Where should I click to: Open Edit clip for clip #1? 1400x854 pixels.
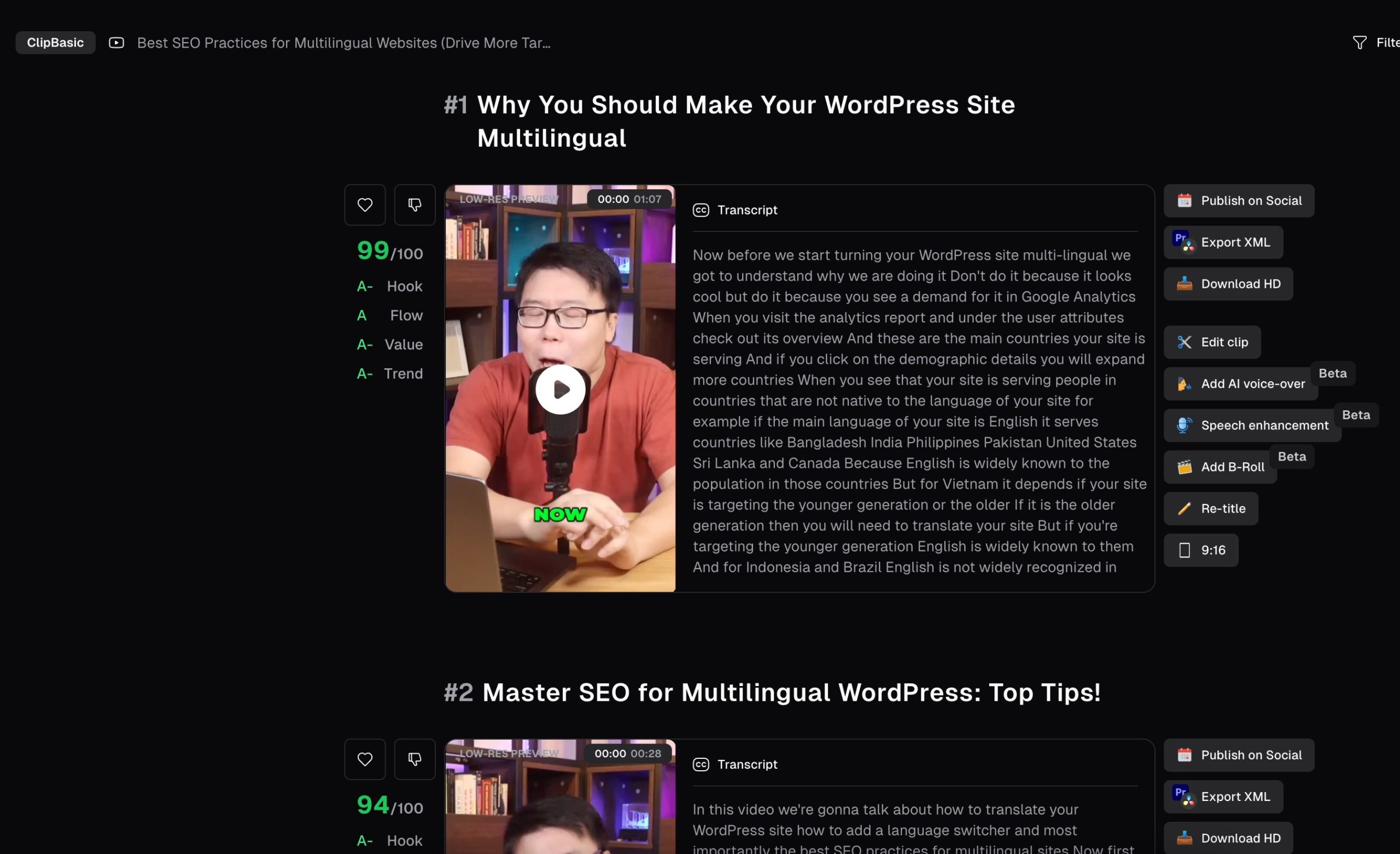(1212, 342)
